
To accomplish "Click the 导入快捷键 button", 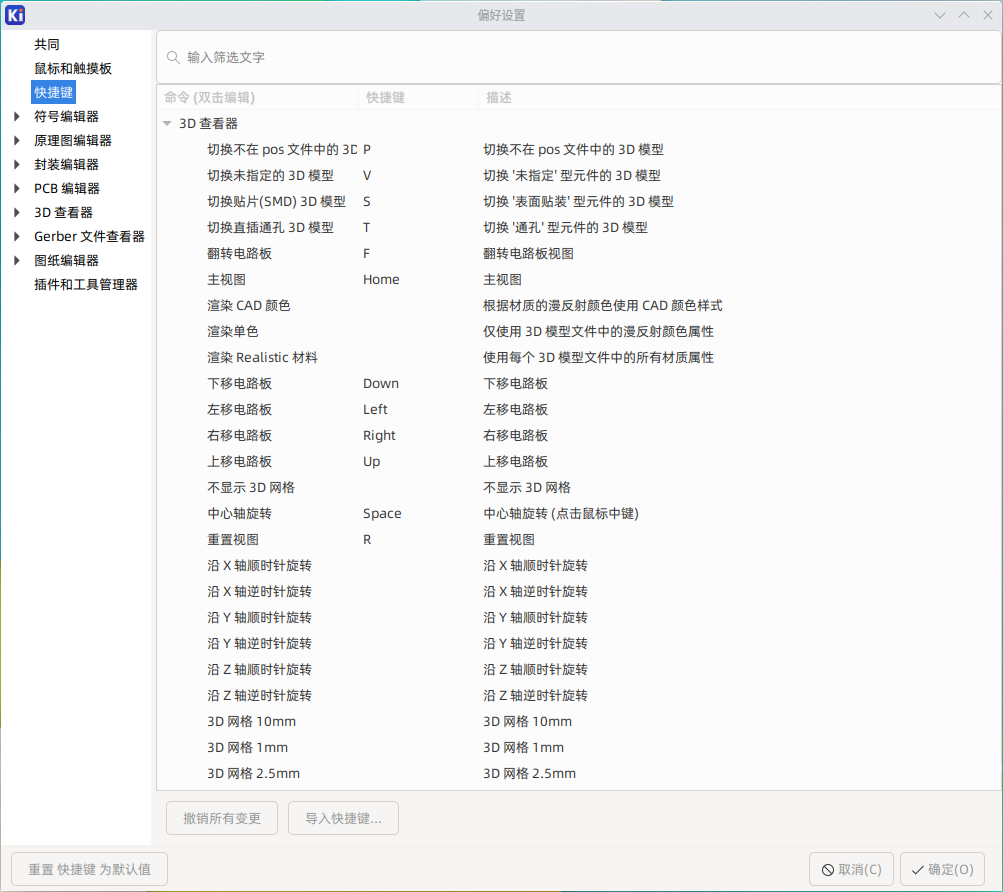I will [343, 817].
